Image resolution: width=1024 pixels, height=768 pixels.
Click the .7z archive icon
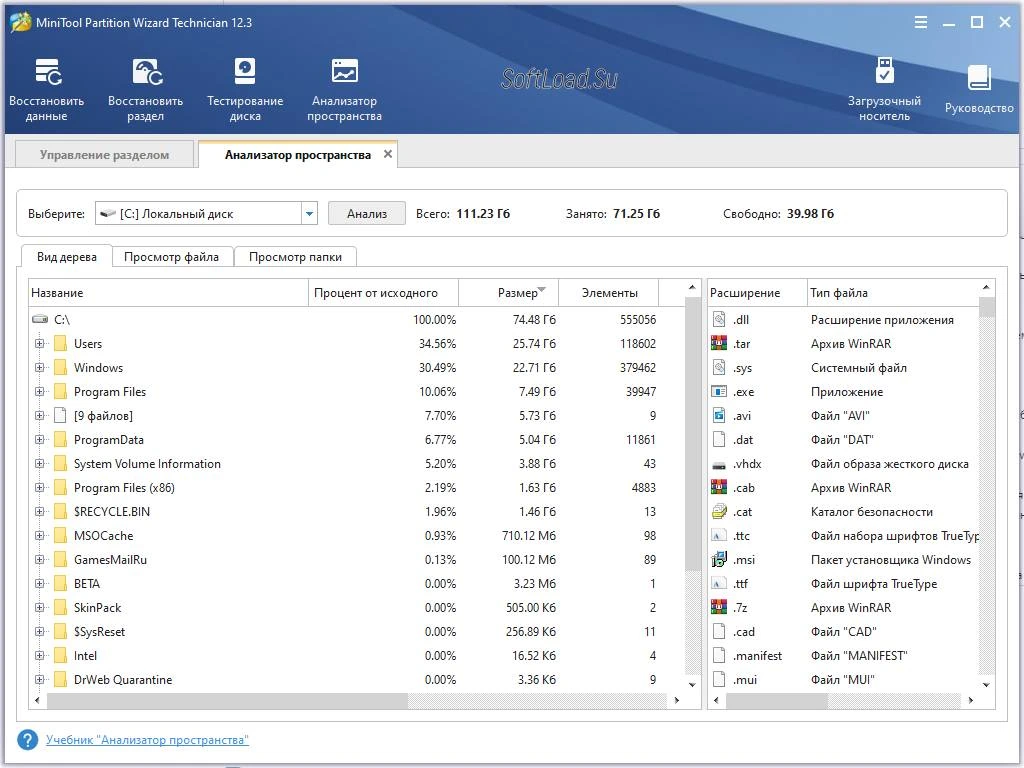click(719, 607)
